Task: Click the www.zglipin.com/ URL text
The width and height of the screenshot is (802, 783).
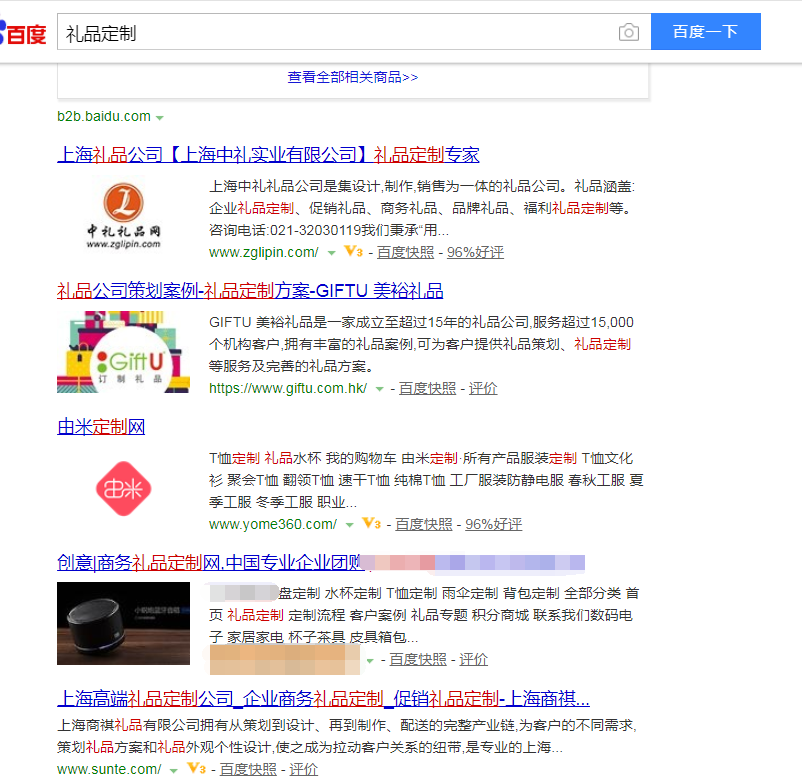Action: (264, 252)
